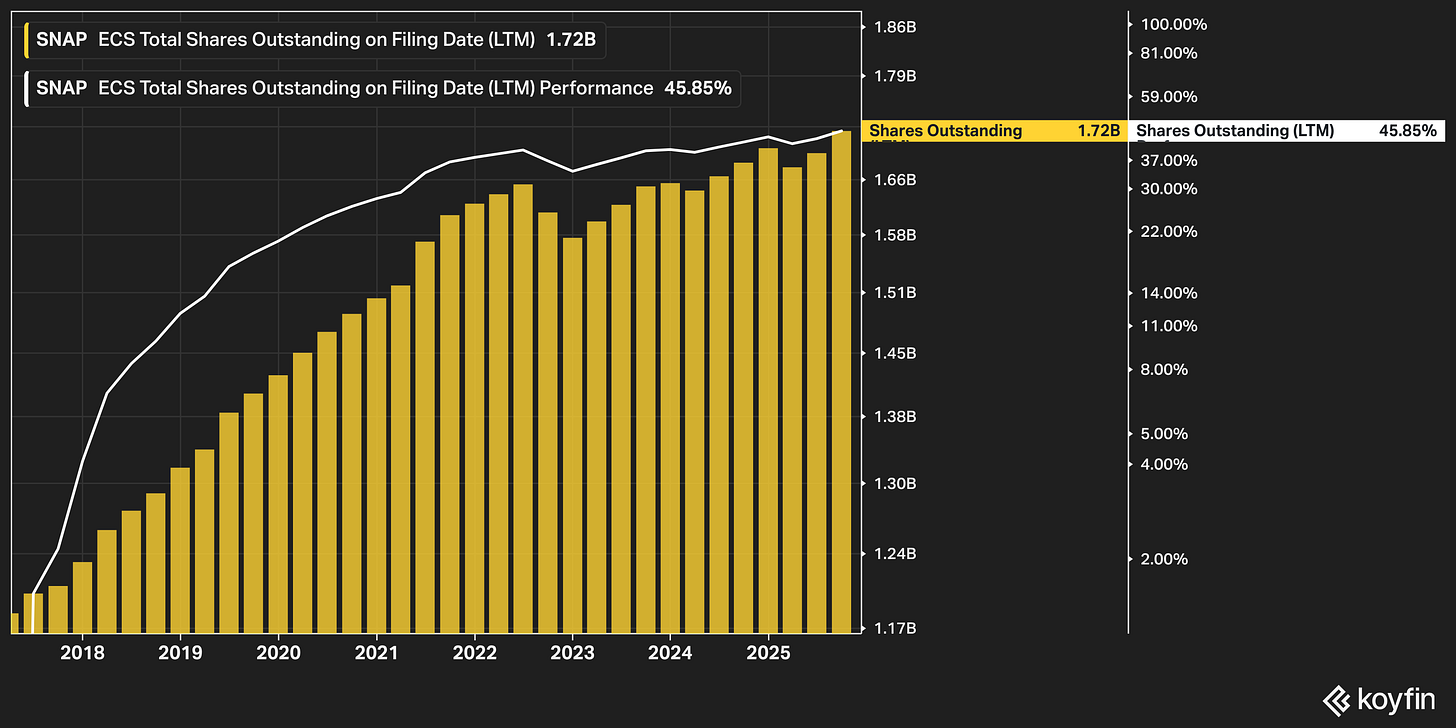
Task: Click the 1.24B y-axis value
Action: [x=896, y=554]
